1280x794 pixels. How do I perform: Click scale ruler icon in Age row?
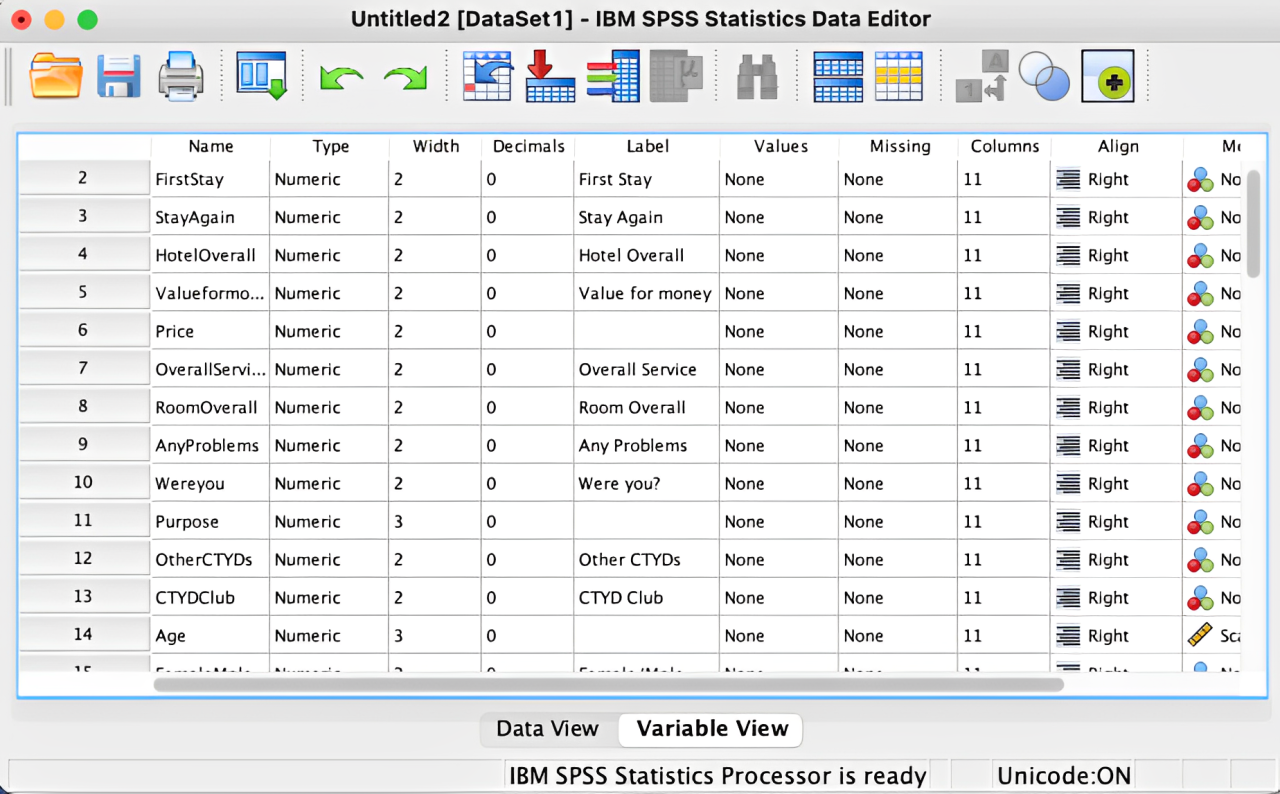[x=1200, y=636]
